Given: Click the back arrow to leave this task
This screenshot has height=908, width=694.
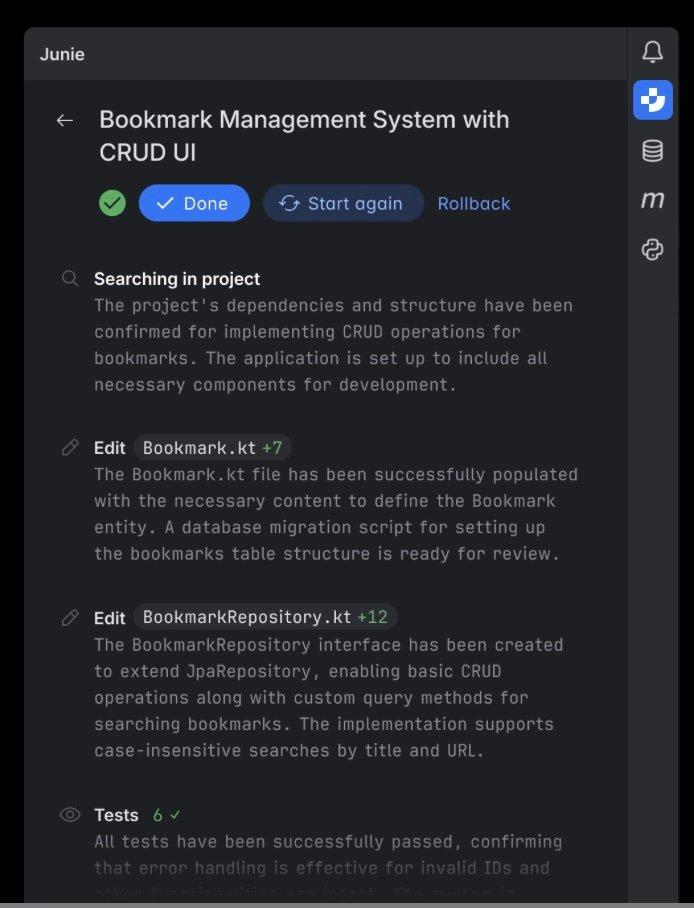Looking at the screenshot, I should pyautogui.click(x=64, y=120).
